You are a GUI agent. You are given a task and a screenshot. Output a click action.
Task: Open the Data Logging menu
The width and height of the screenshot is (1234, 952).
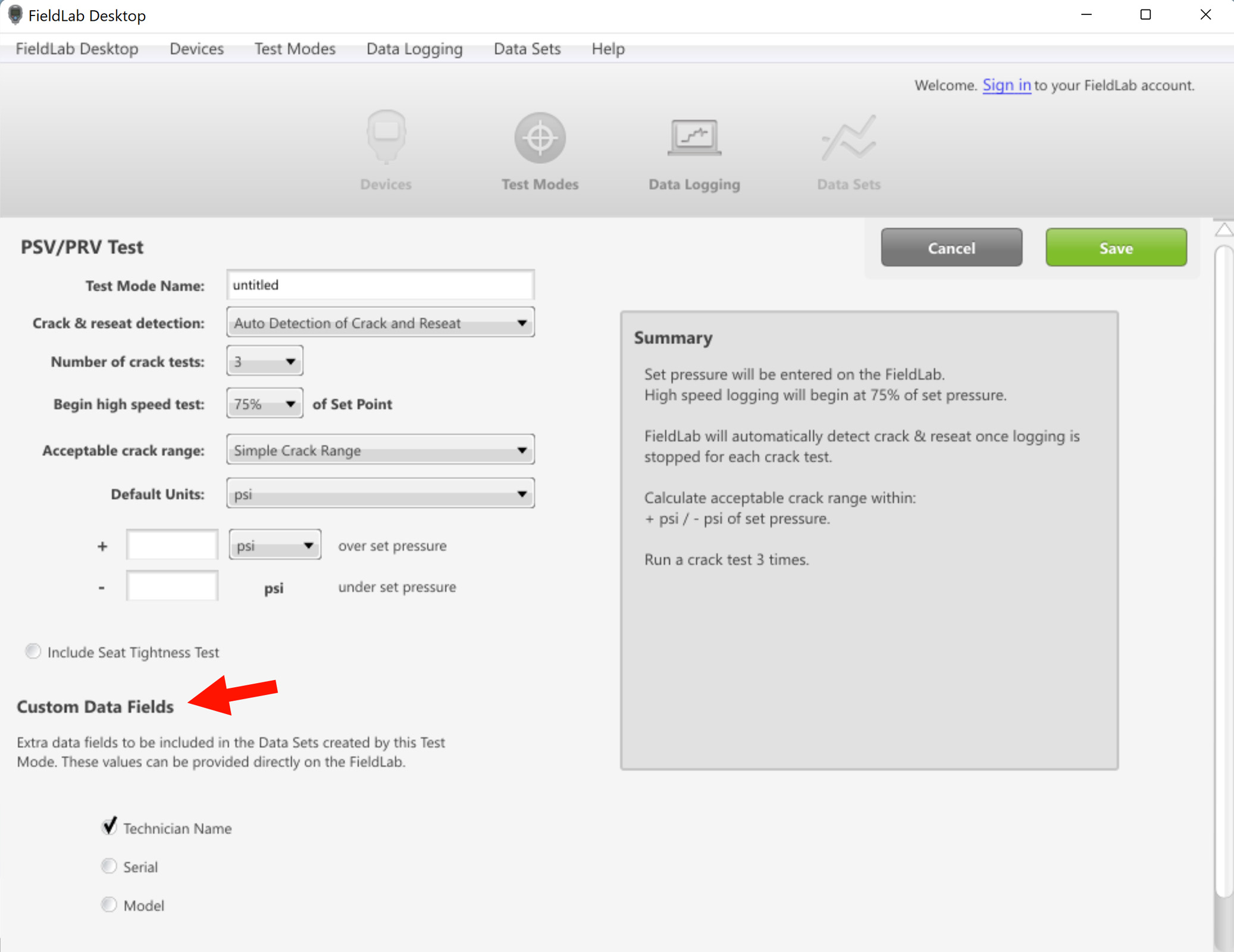click(x=415, y=49)
